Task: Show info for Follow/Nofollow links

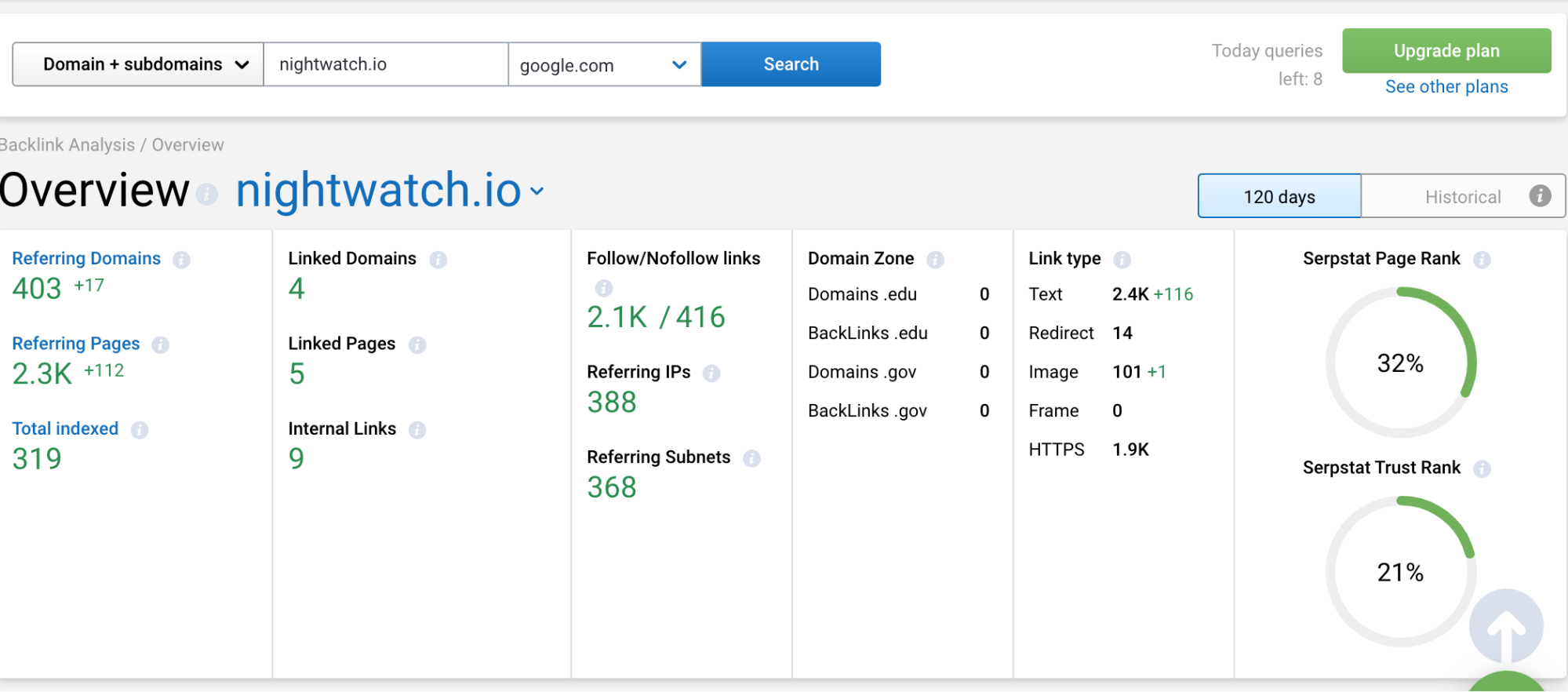Action: click(x=604, y=288)
